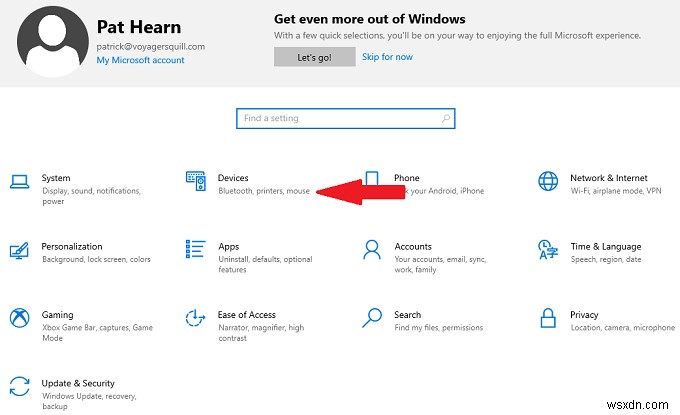Open the Gaming settings title
Image resolution: width=680 pixels, height=415 pixels.
point(58,315)
